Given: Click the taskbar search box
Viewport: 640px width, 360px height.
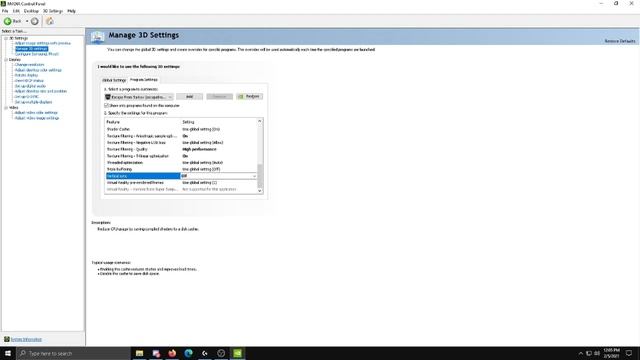Looking at the screenshot, I should point(73,353).
